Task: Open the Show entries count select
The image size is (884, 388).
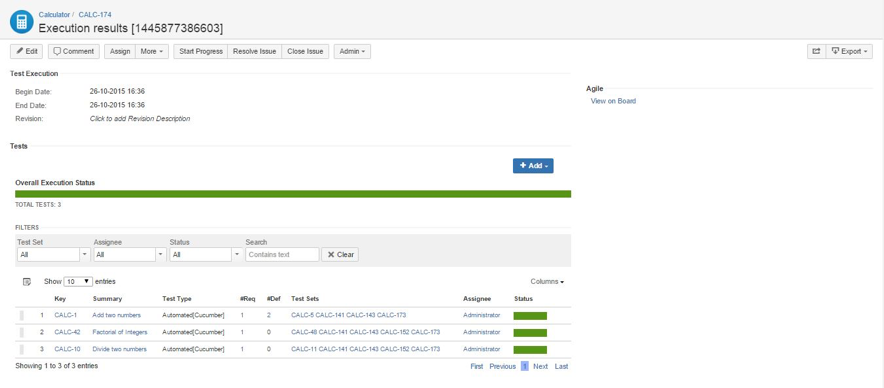Action: click(x=78, y=281)
